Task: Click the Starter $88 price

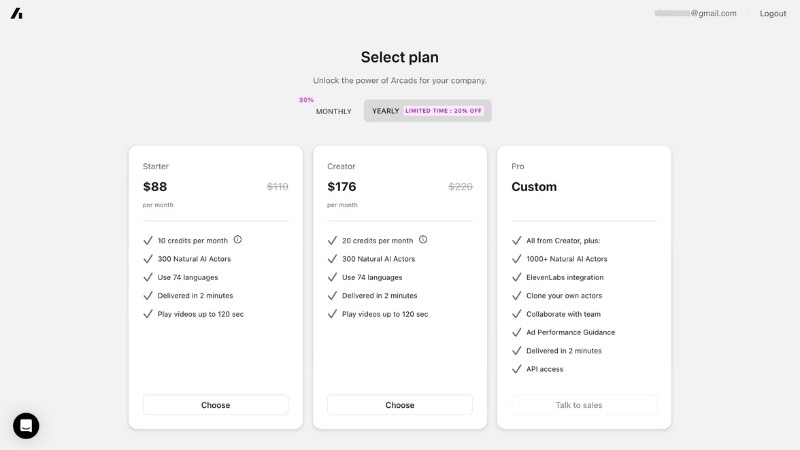Action: tap(155, 187)
